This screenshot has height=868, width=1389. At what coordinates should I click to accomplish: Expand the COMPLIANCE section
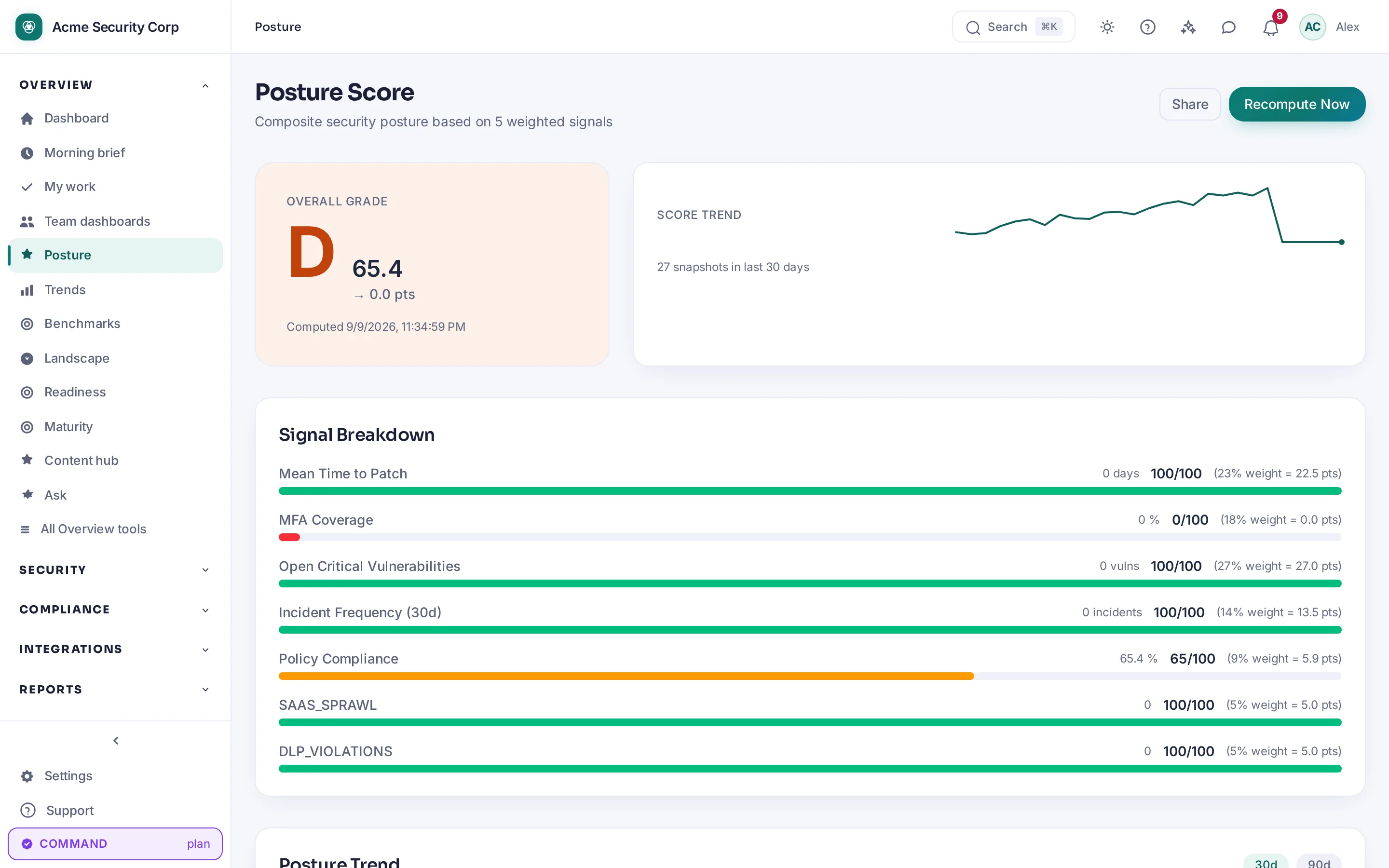(x=115, y=610)
